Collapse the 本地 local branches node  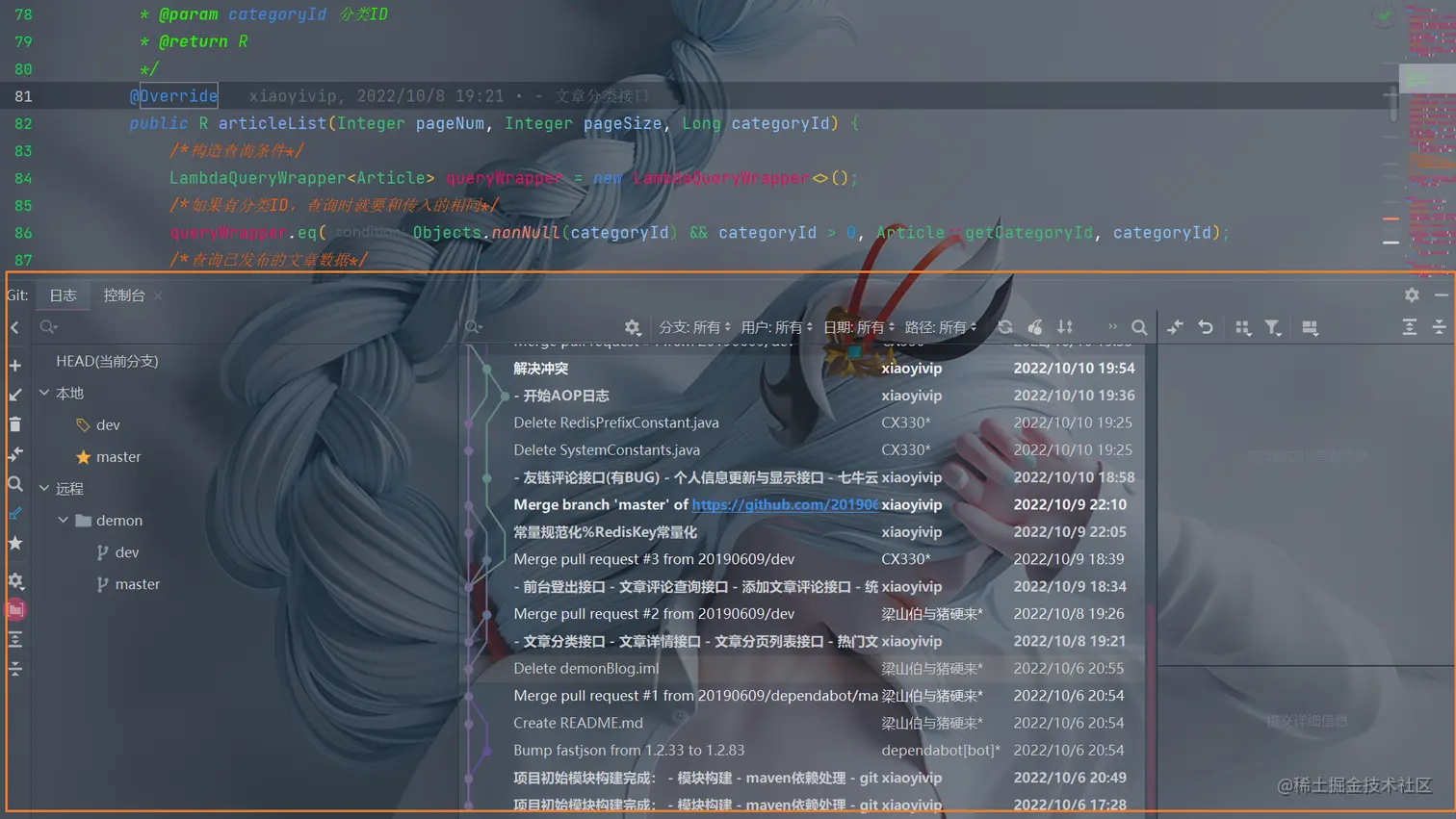(44, 393)
